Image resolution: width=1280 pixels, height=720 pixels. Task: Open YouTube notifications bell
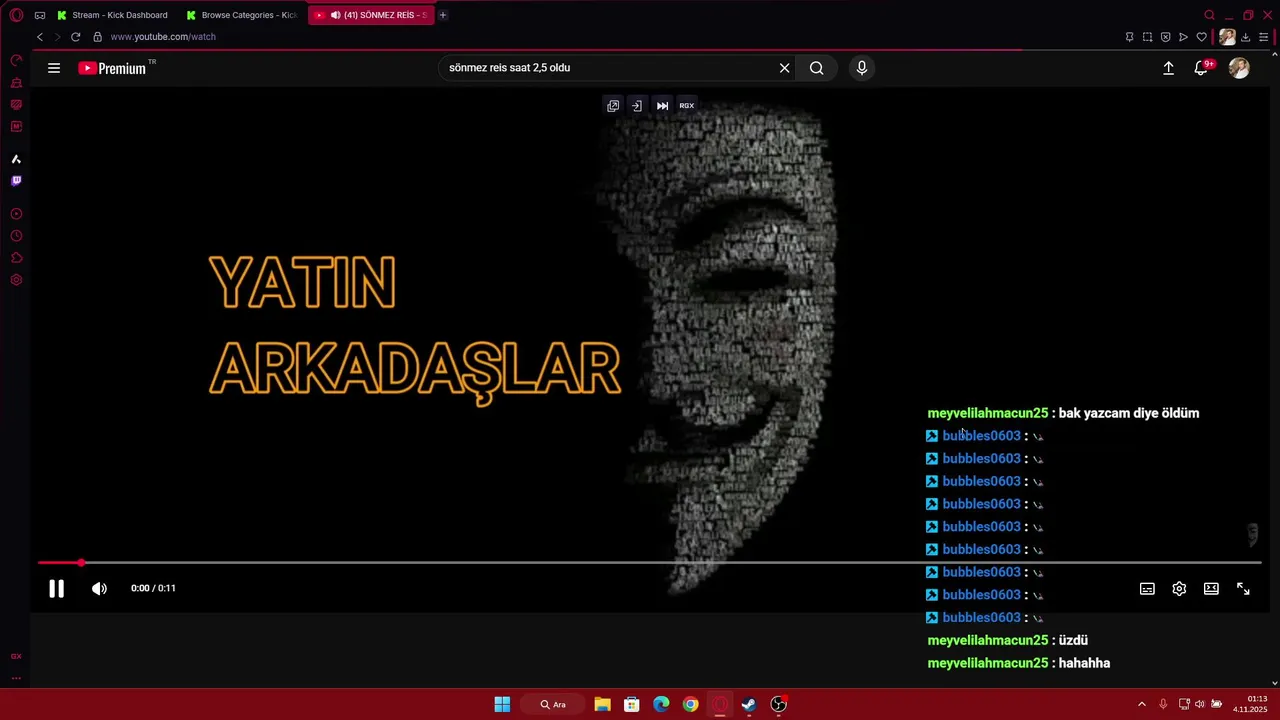point(1202,68)
